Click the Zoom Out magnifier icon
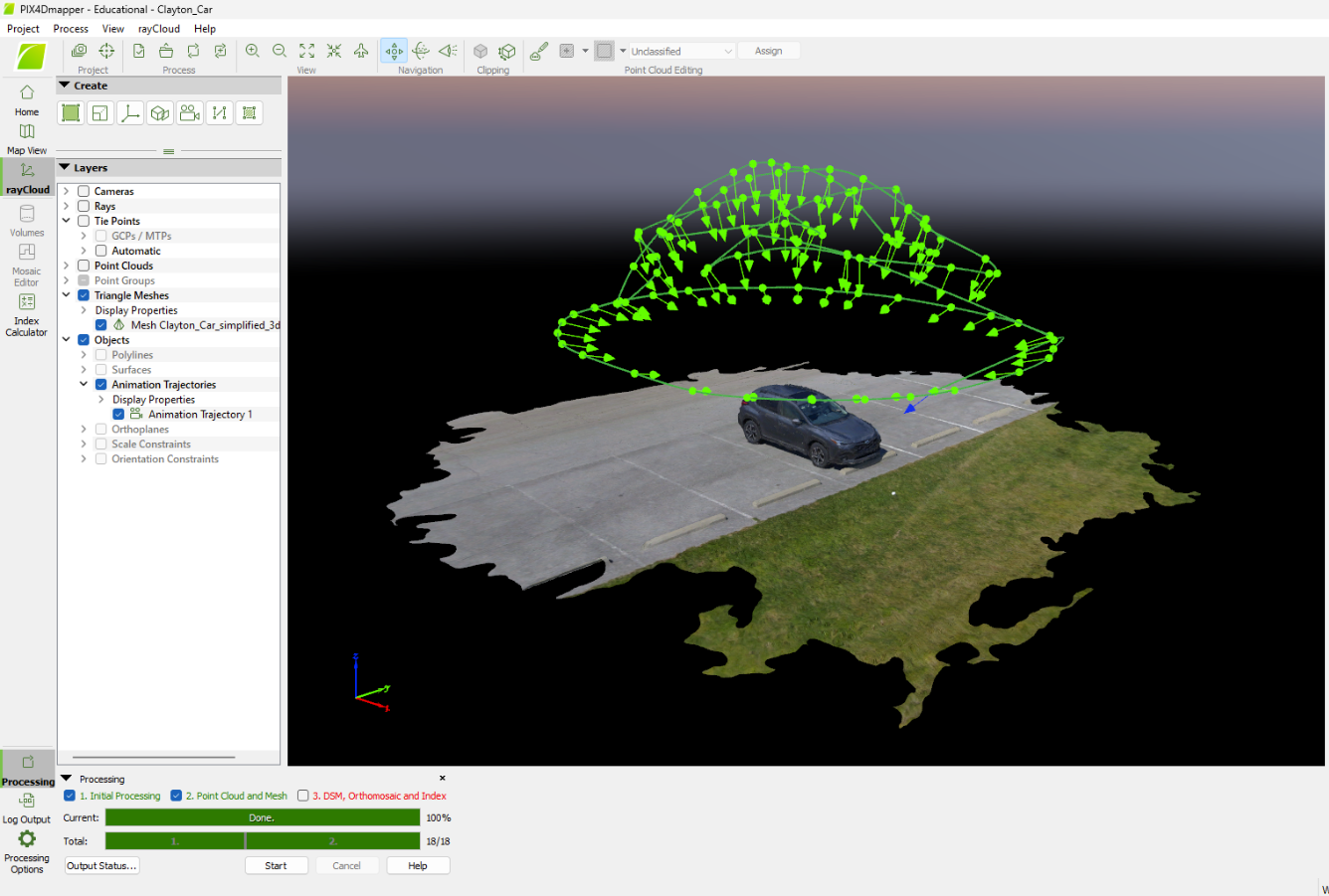 [280, 51]
